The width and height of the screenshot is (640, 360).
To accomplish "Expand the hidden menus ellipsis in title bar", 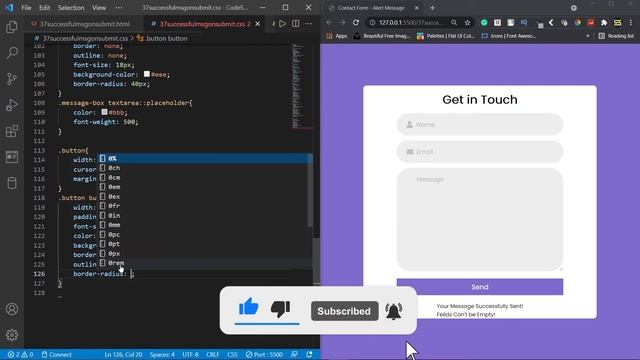I will tap(119, 8).
